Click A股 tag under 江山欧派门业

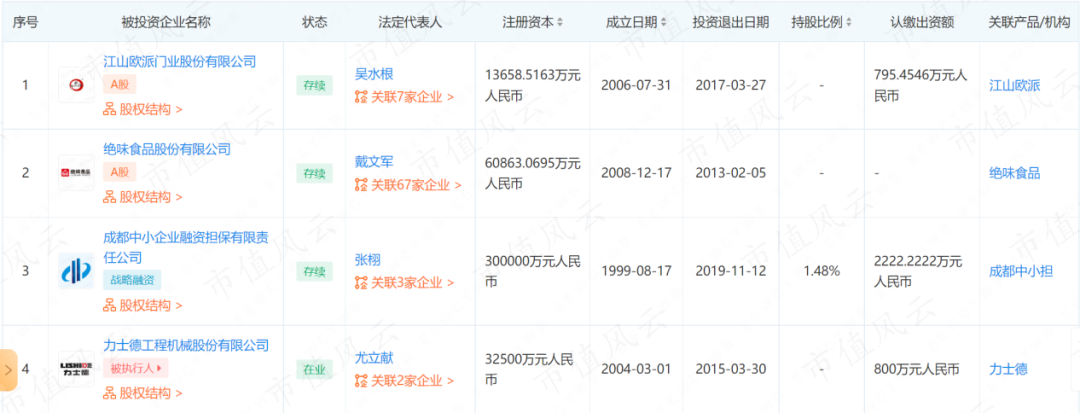[120, 85]
